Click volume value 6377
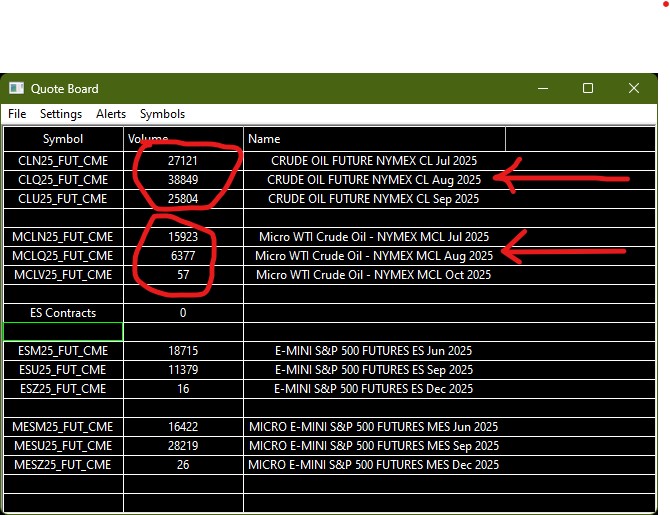 coord(183,256)
